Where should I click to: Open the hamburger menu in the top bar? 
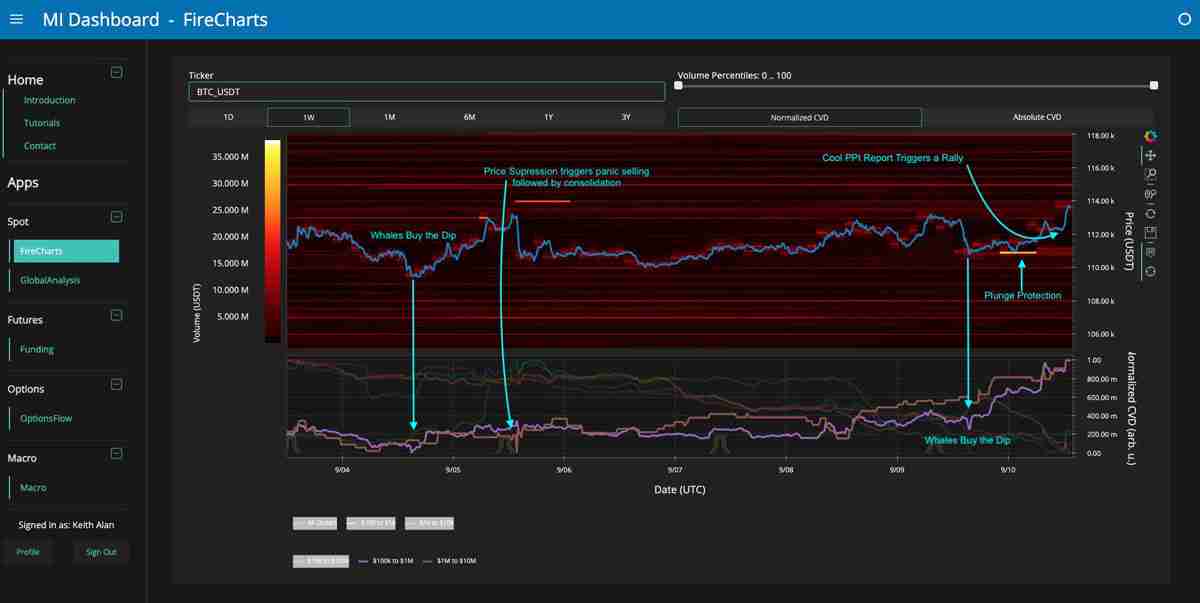(x=16, y=18)
